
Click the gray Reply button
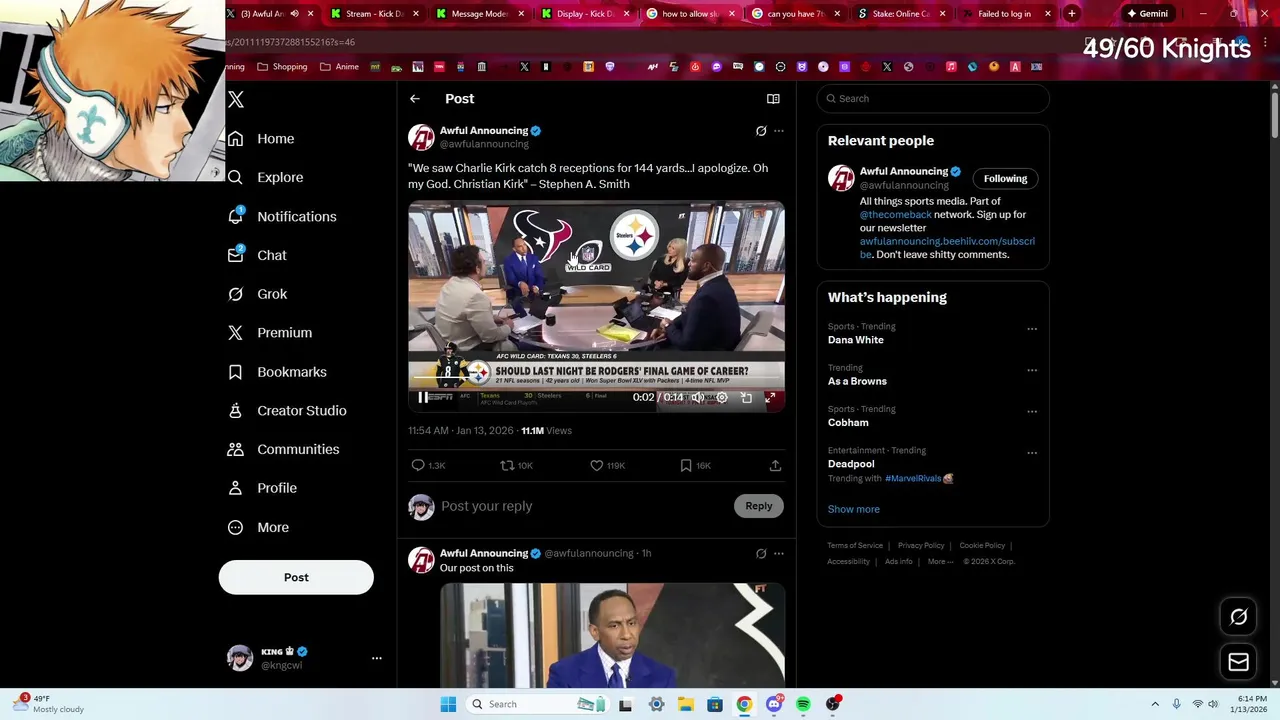coord(759,506)
